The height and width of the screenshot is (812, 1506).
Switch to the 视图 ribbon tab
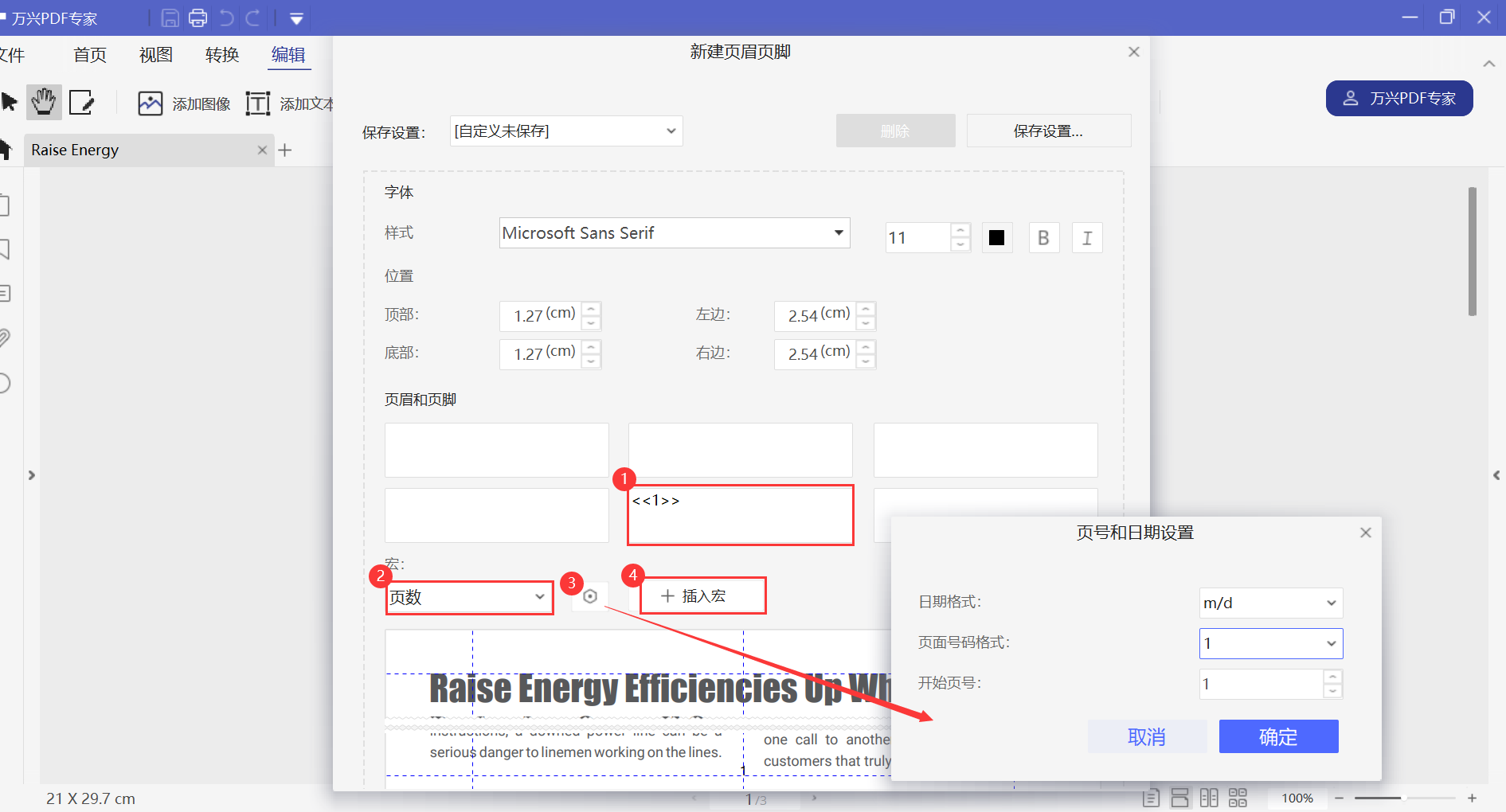pos(155,54)
